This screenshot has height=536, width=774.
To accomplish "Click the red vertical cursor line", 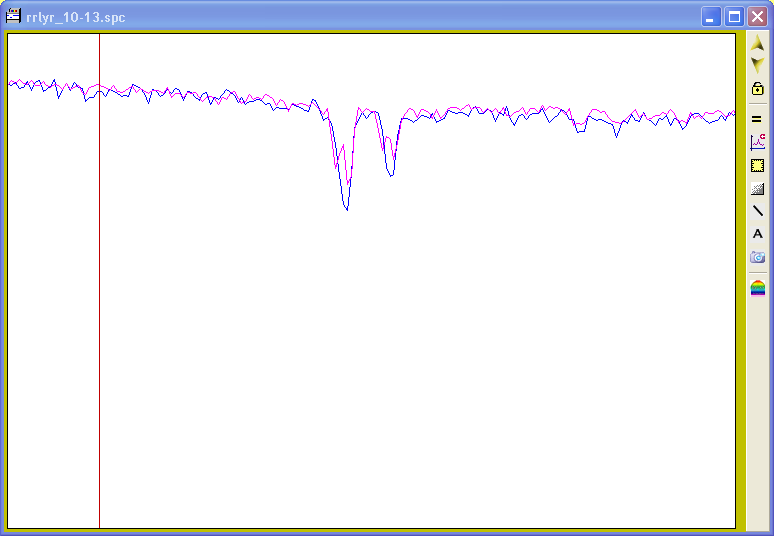I will [99, 281].
